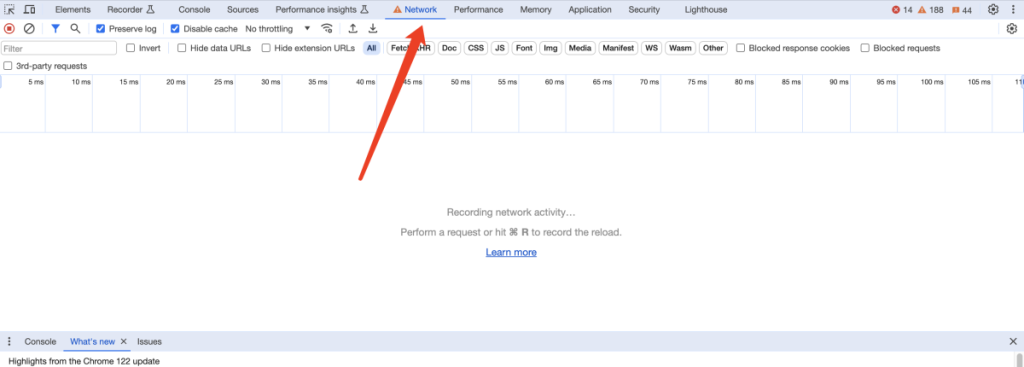1024x367 pixels.
Task: Activate the inspect element selector icon
Action: coord(9,10)
